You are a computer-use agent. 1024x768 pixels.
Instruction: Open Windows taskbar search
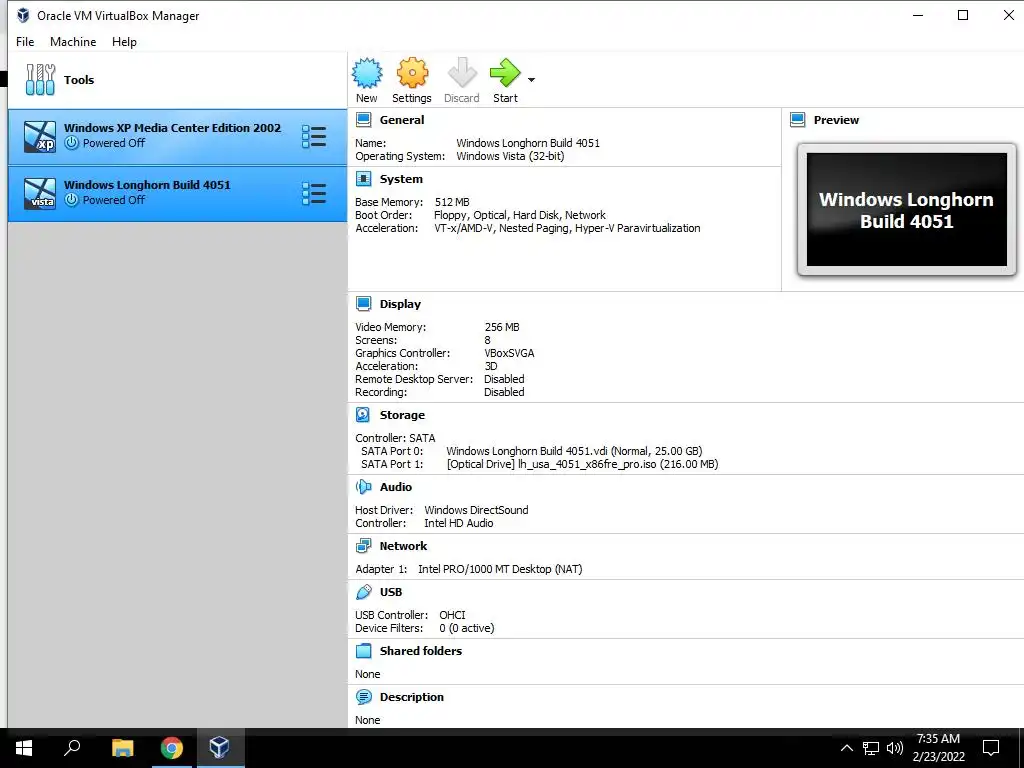tap(72, 748)
